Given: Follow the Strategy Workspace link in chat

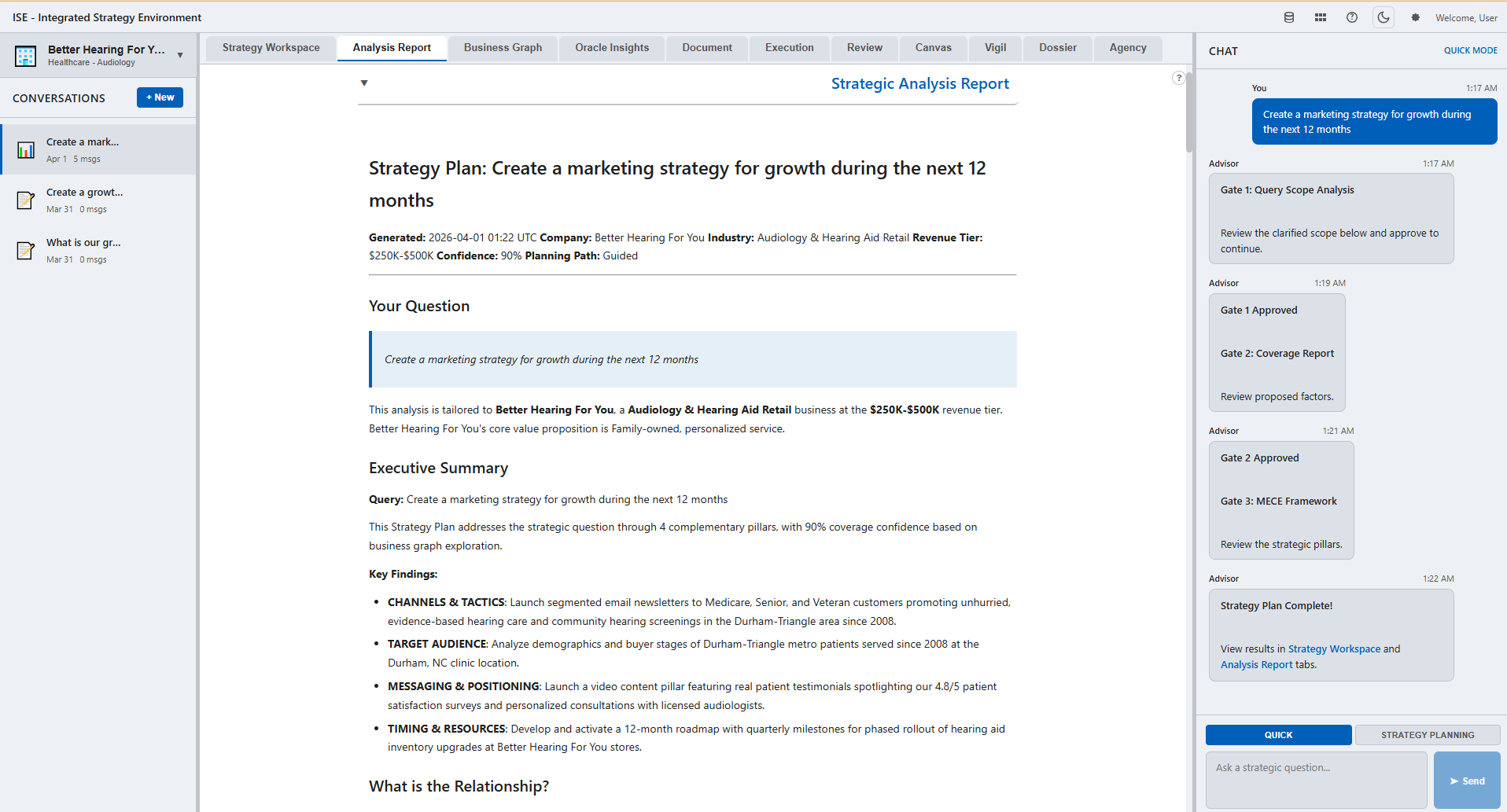Looking at the screenshot, I should tap(1334, 649).
